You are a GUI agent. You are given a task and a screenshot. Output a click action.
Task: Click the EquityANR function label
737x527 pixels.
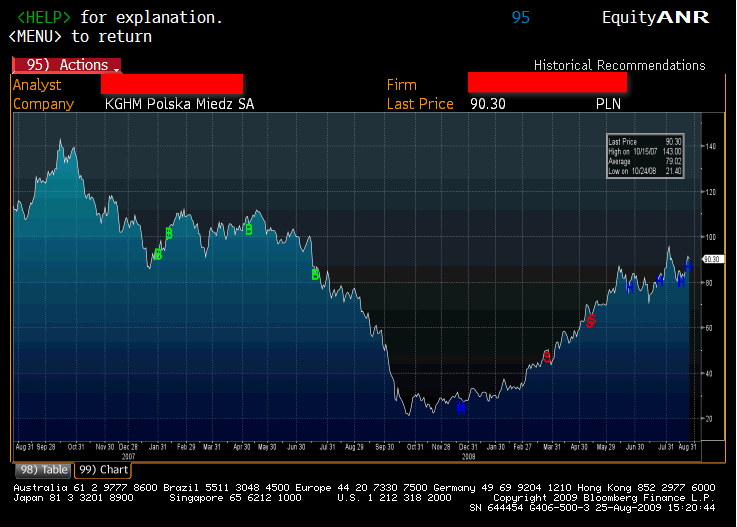pyautogui.click(x=655, y=17)
